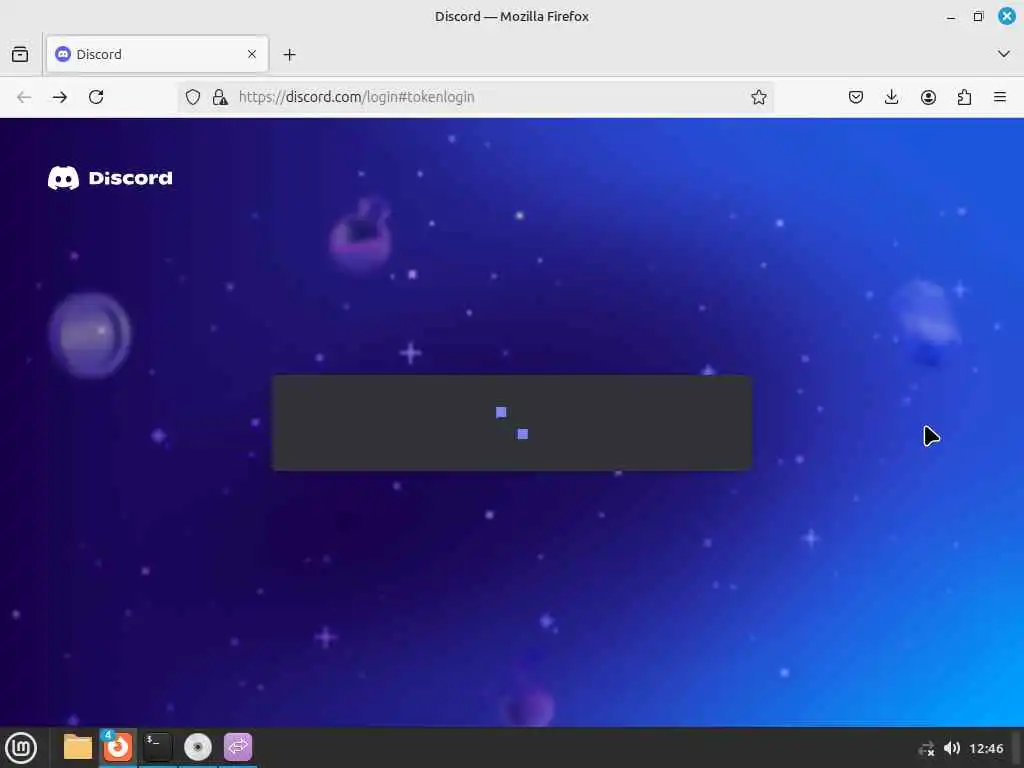Expand the list all tabs chevron
1024x768 pixels.
[1004, 54]
